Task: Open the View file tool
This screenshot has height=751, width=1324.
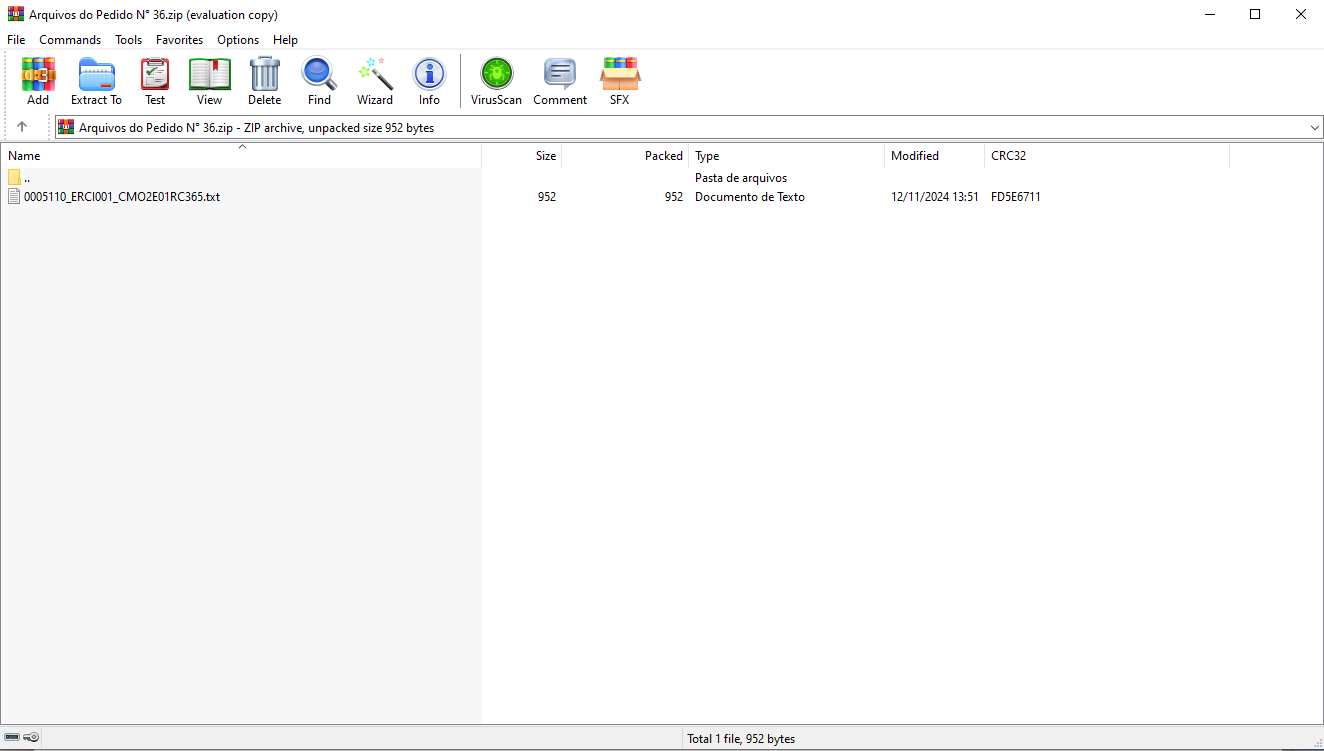Action: 209,81
